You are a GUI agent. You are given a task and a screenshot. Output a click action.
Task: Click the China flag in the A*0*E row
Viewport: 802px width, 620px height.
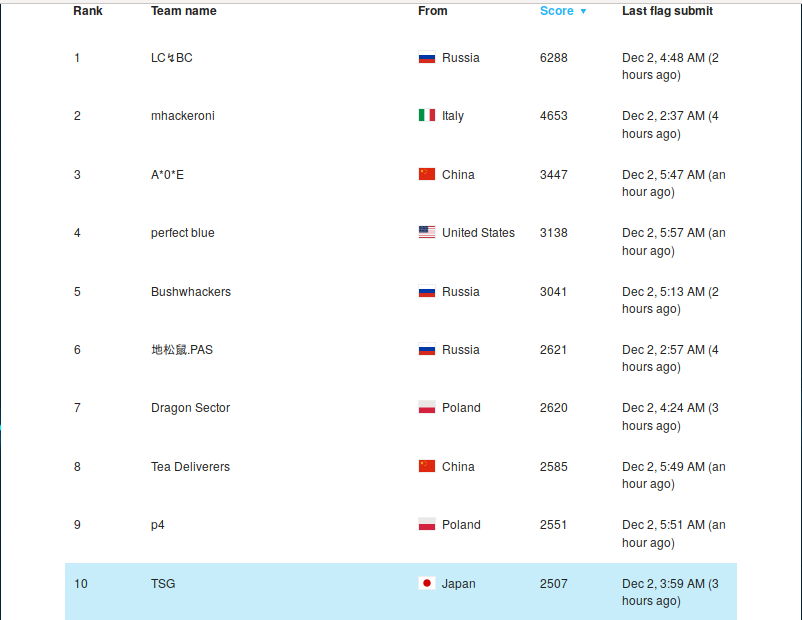click(x=426, y=174)
